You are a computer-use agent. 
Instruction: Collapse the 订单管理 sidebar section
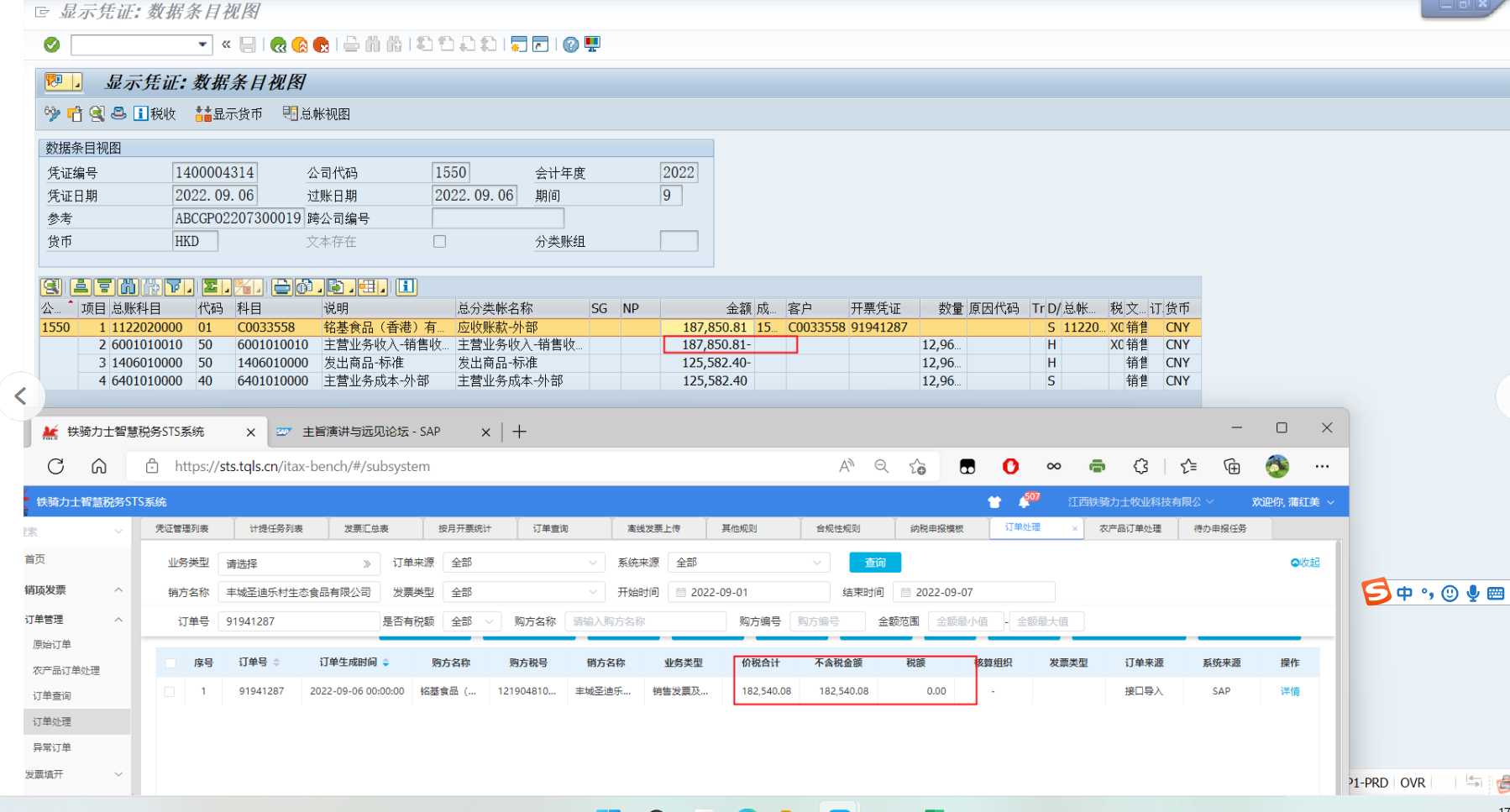pos(118,620)
